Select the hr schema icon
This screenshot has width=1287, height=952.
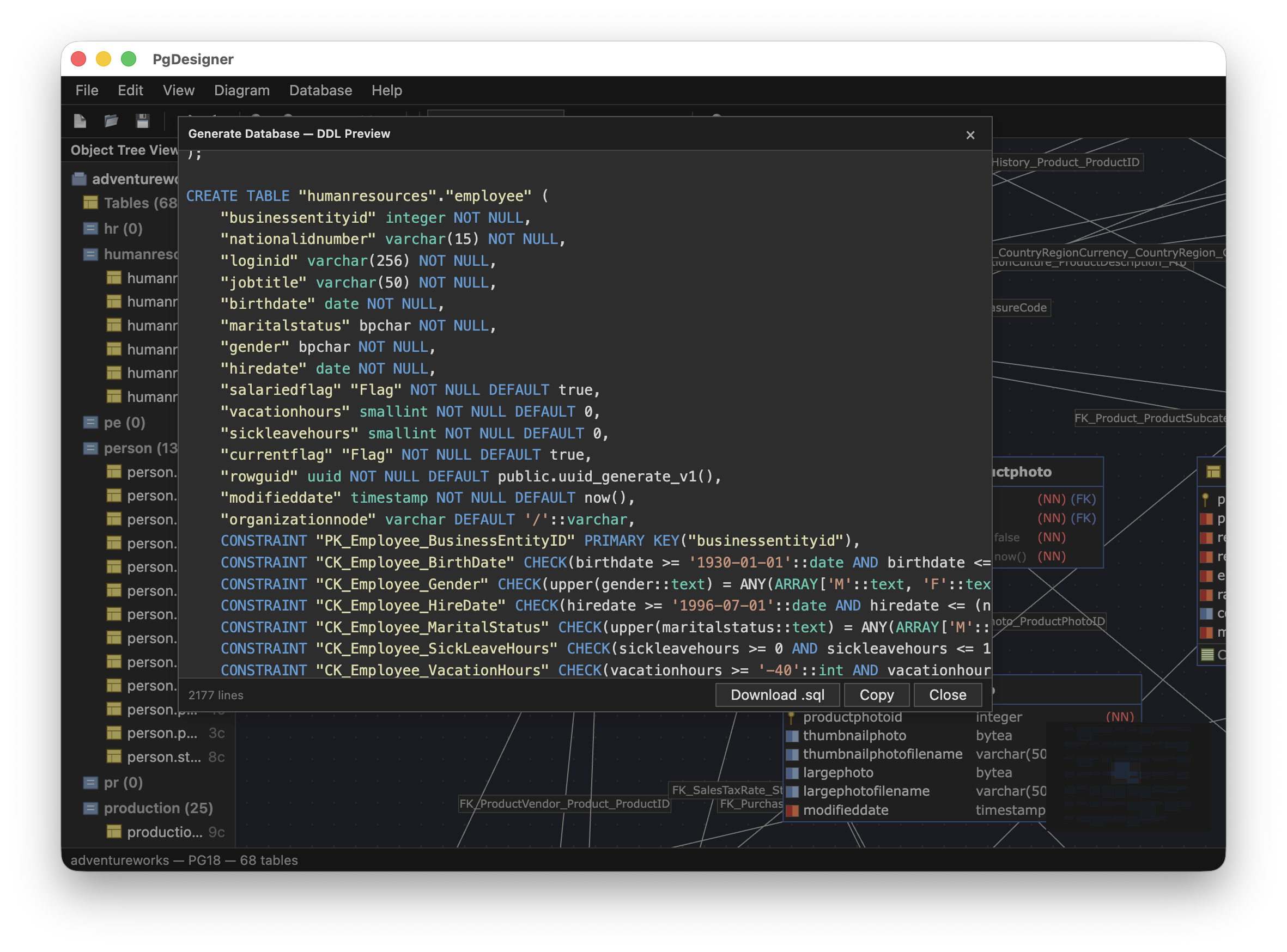[x=92, y=228]
